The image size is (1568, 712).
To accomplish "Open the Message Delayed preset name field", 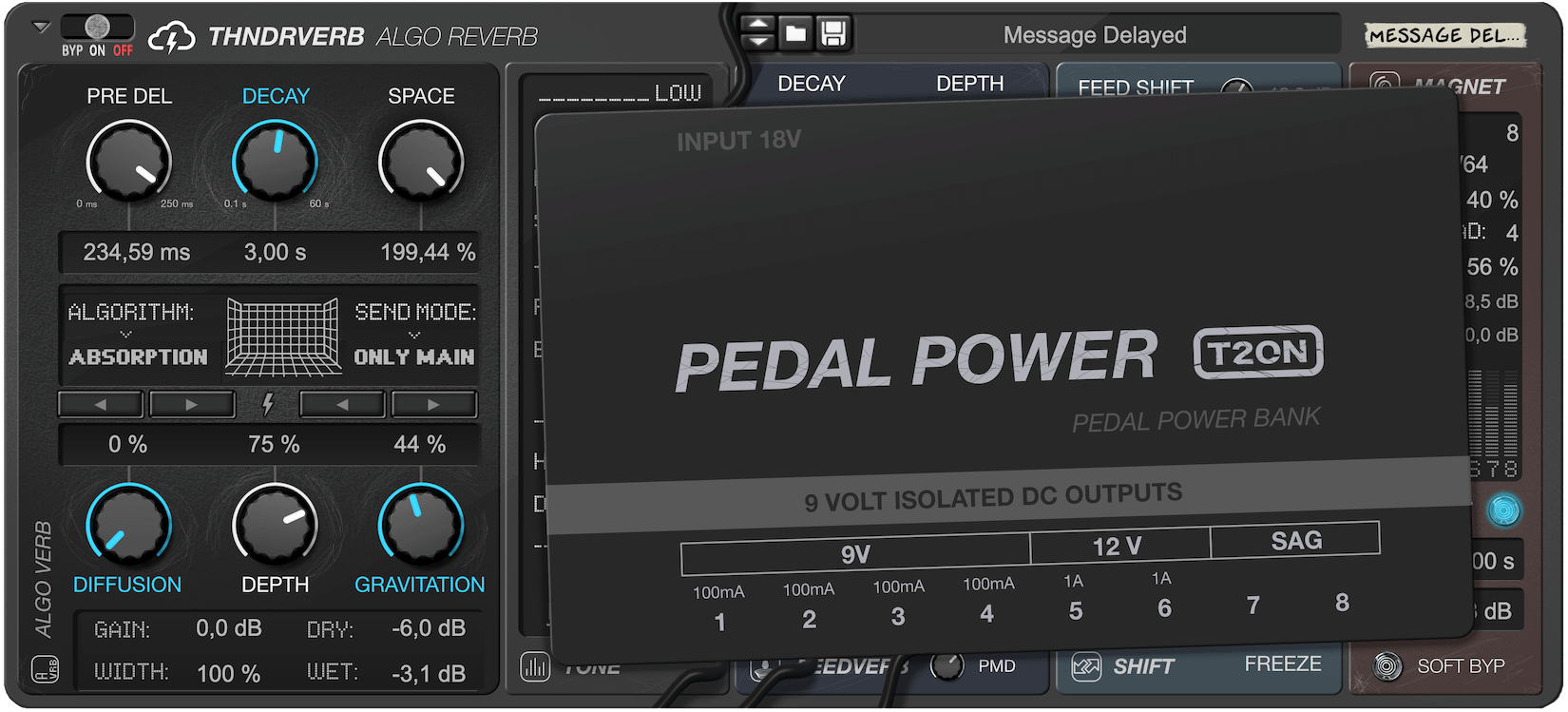I will coord(1095,35).
